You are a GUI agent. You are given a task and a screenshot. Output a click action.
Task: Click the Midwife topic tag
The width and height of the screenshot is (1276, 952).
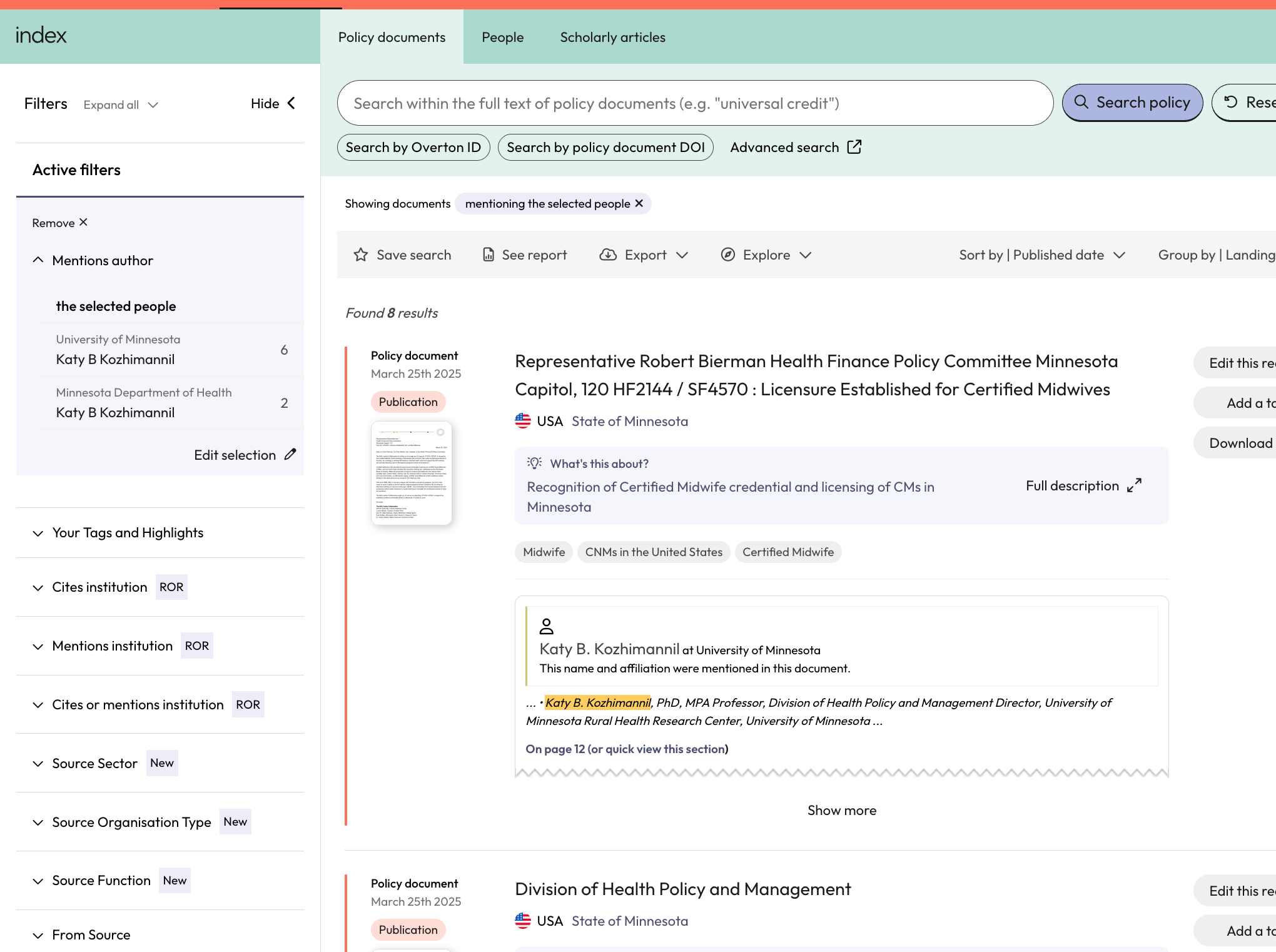pyautogui.click(x=544, y=552)
